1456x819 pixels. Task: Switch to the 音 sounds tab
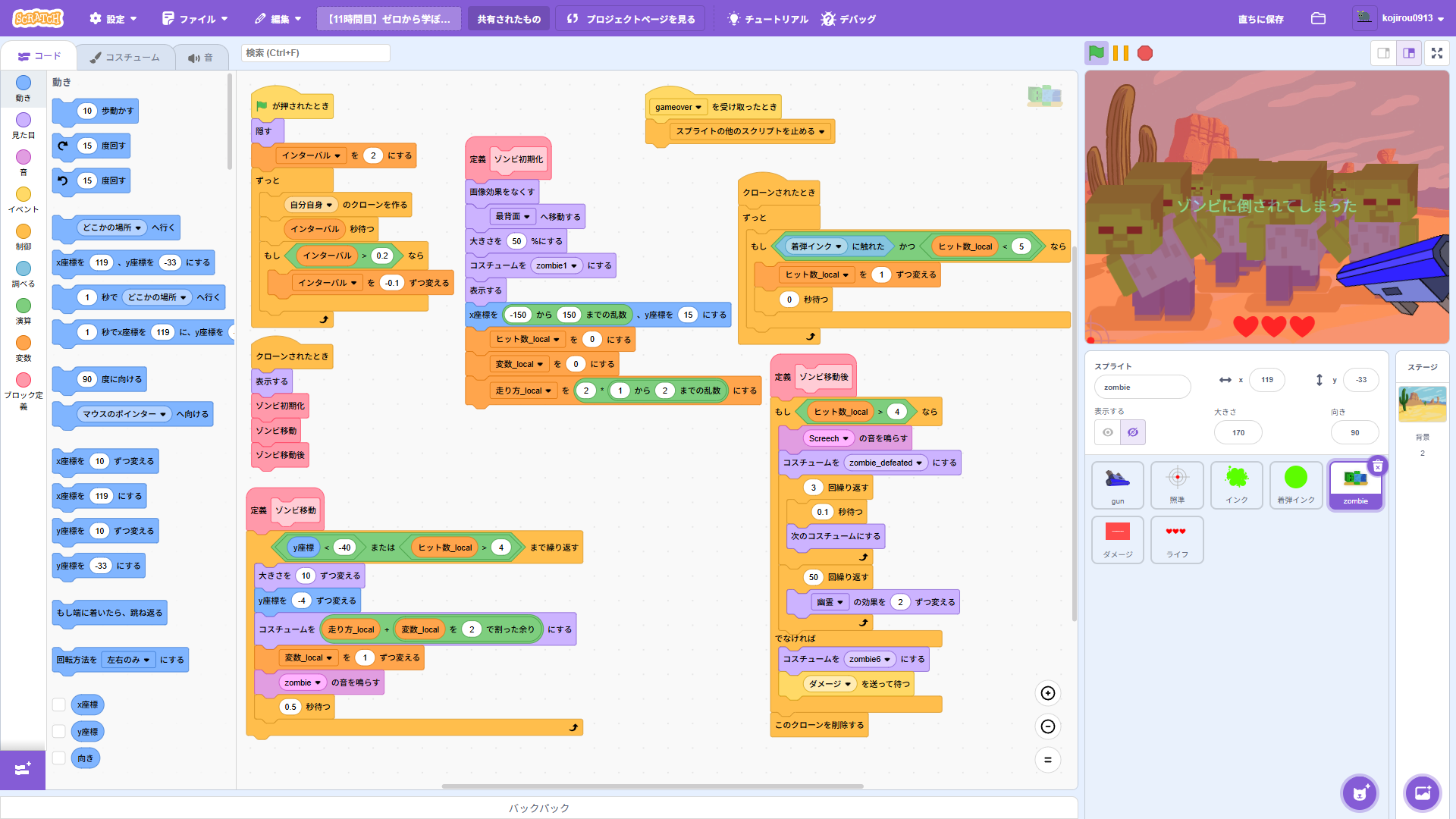(200, 58)
